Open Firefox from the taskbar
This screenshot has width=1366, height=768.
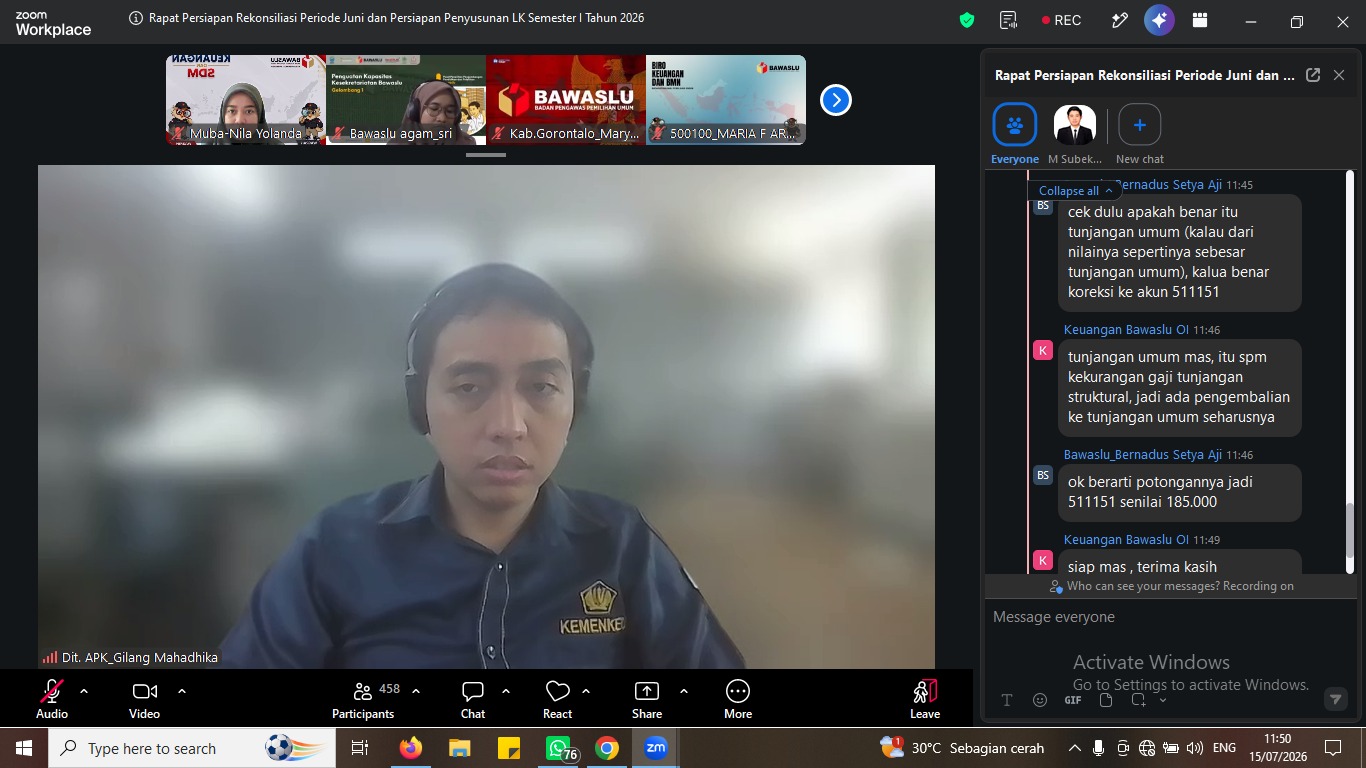click(410, 748)
